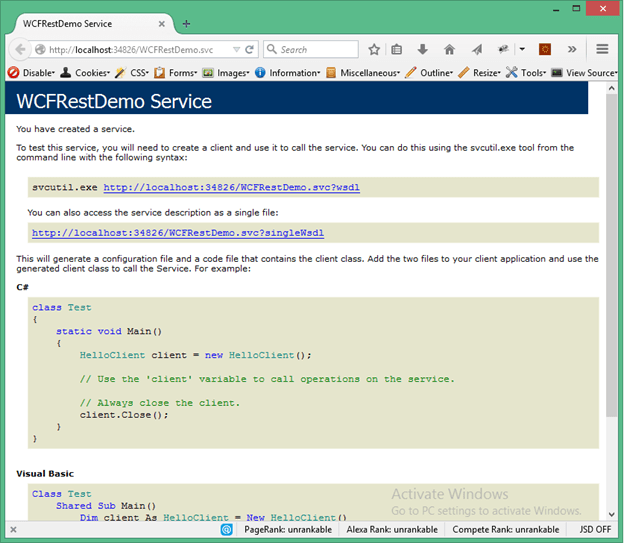
Task: Toggle the JSD OFF status button
Action: [x=595, y=529]
